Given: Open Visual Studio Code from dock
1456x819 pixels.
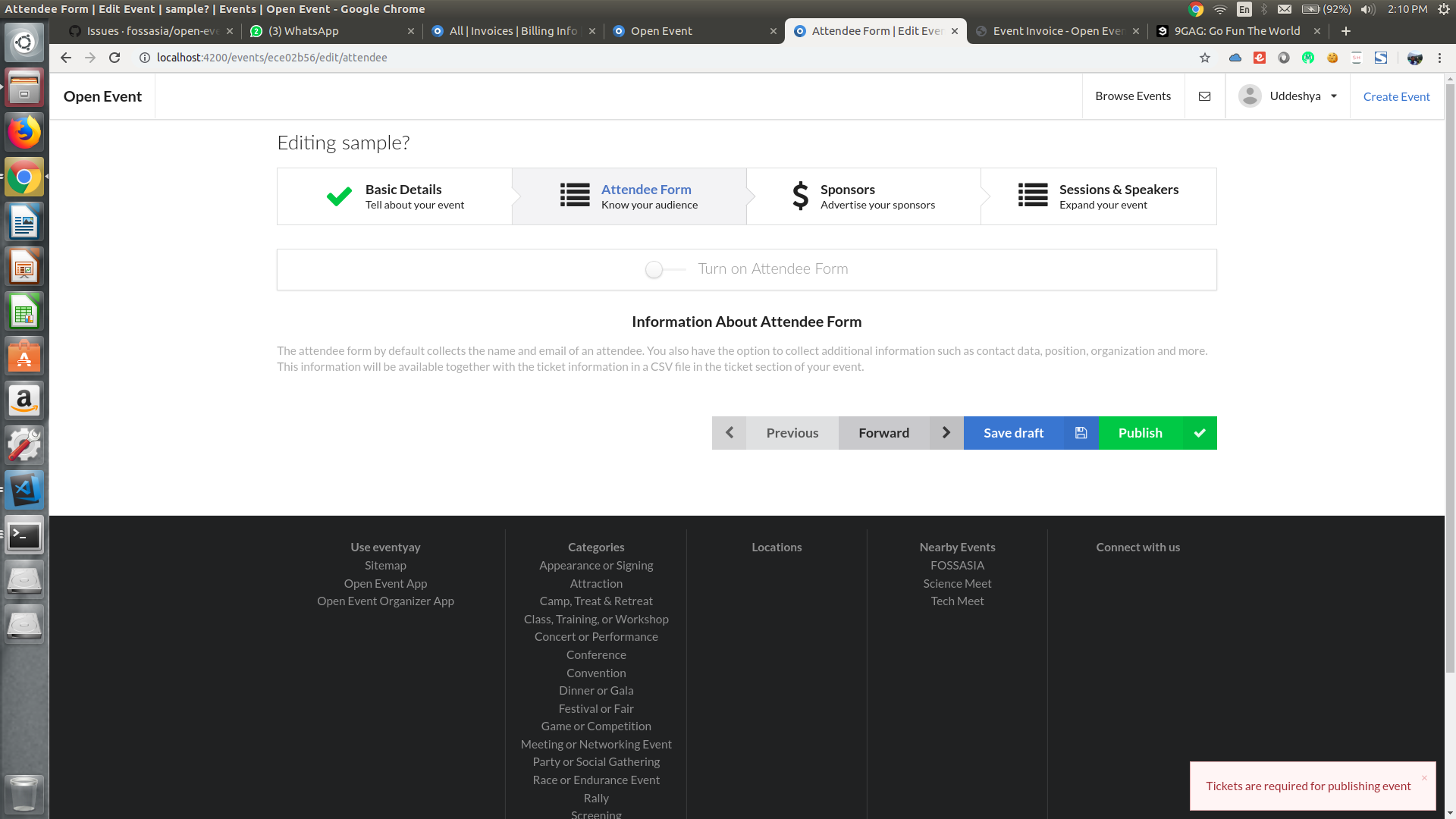Looking at the screenshot, I should (x=24, y=490).
